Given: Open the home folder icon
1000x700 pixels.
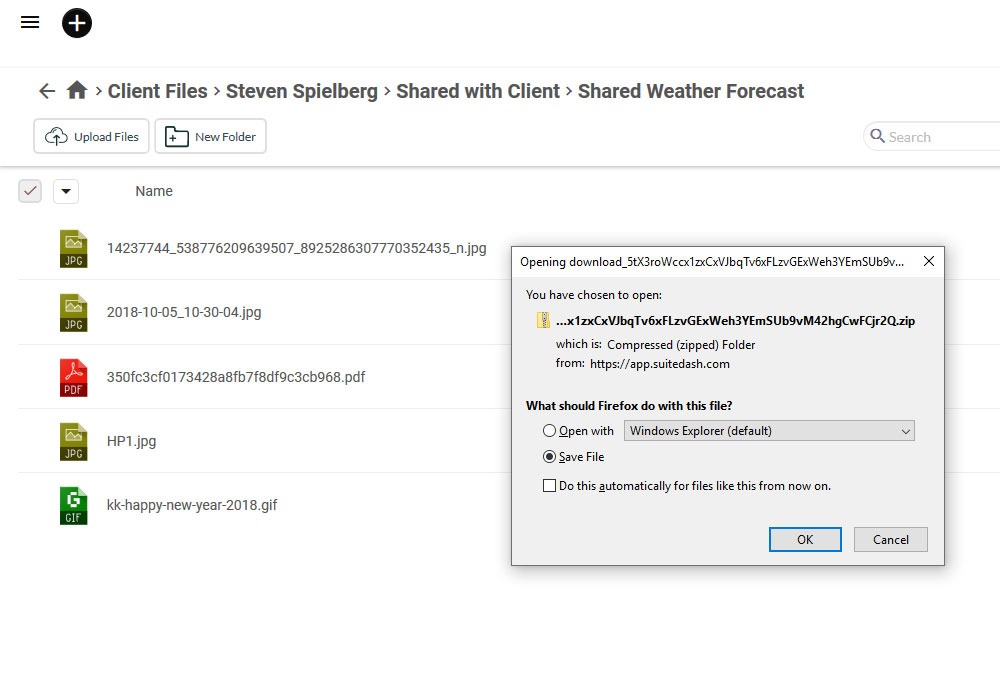Looking at the screenshot, I should tap(77, 91).
